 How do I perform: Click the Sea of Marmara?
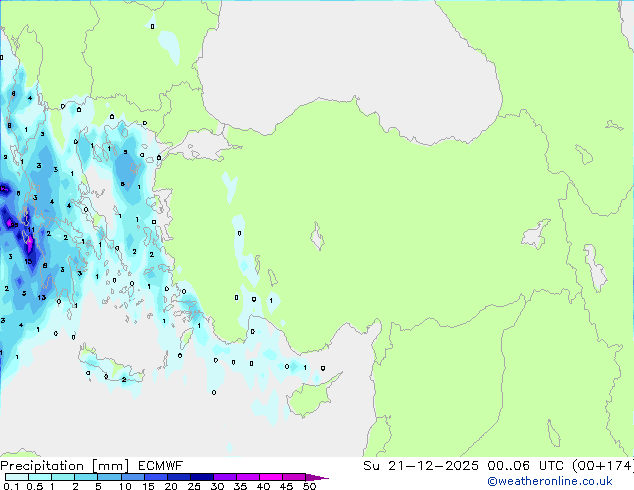click(205, 148)
